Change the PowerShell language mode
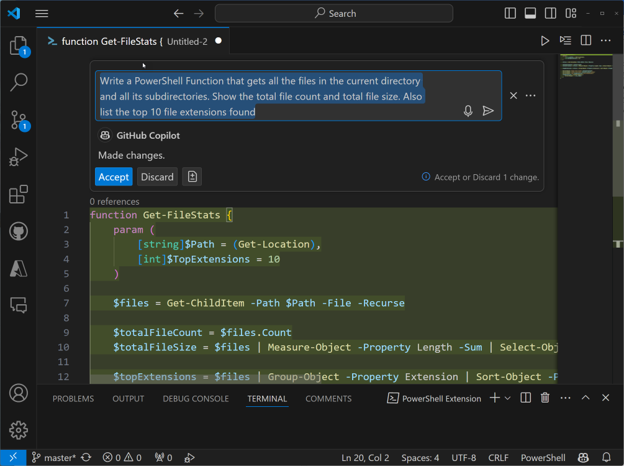624x466 pixels. (x=543, y=458)
